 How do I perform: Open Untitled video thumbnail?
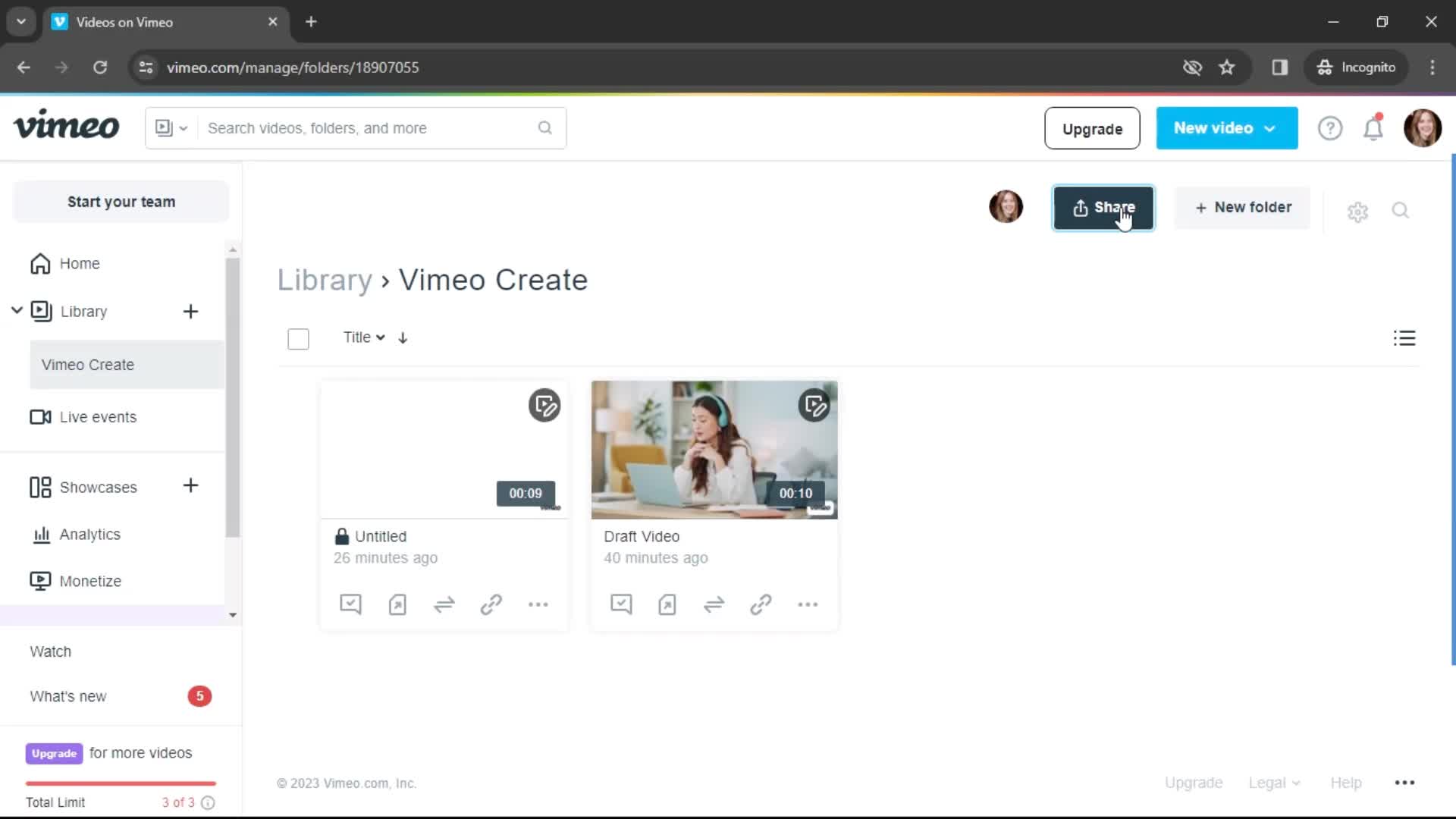444,450
